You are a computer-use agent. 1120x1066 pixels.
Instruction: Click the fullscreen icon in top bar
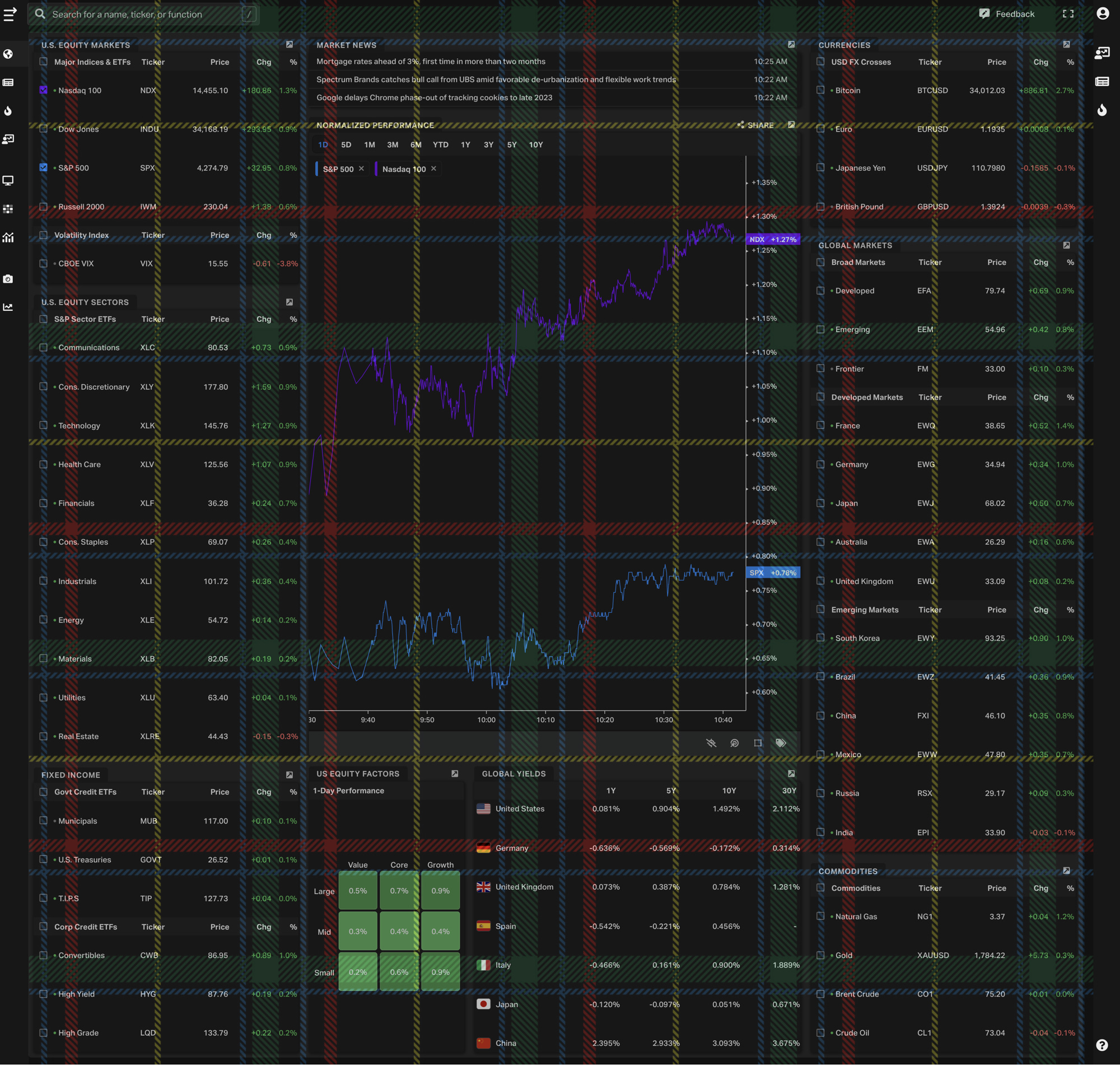tap(1068, 14)
